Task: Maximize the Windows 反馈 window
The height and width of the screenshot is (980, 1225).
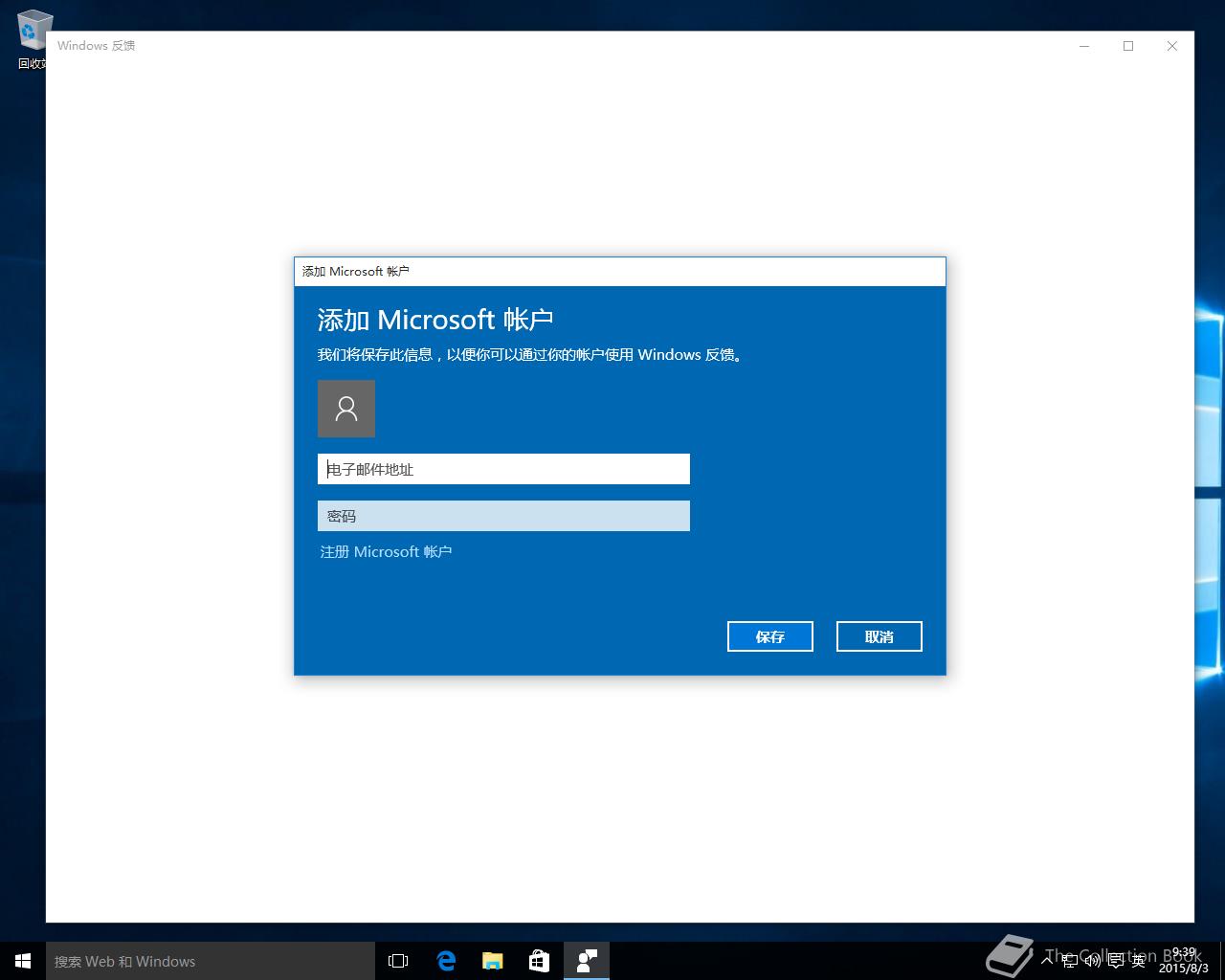Action: coord(1128,46)
